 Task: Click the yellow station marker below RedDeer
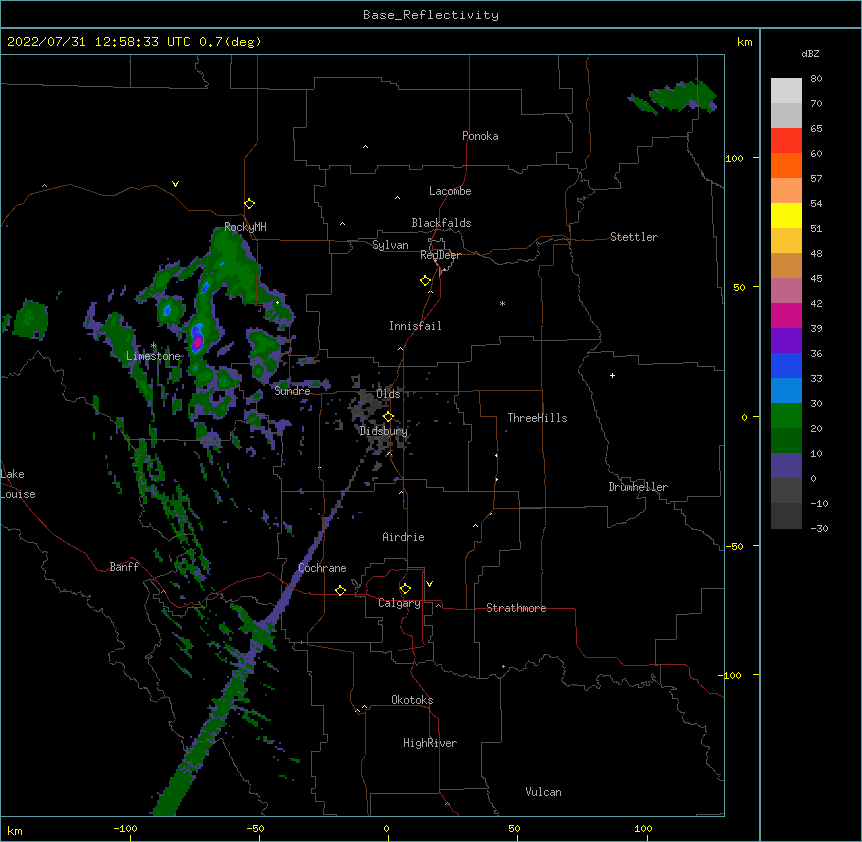click(x=426, y=281)
